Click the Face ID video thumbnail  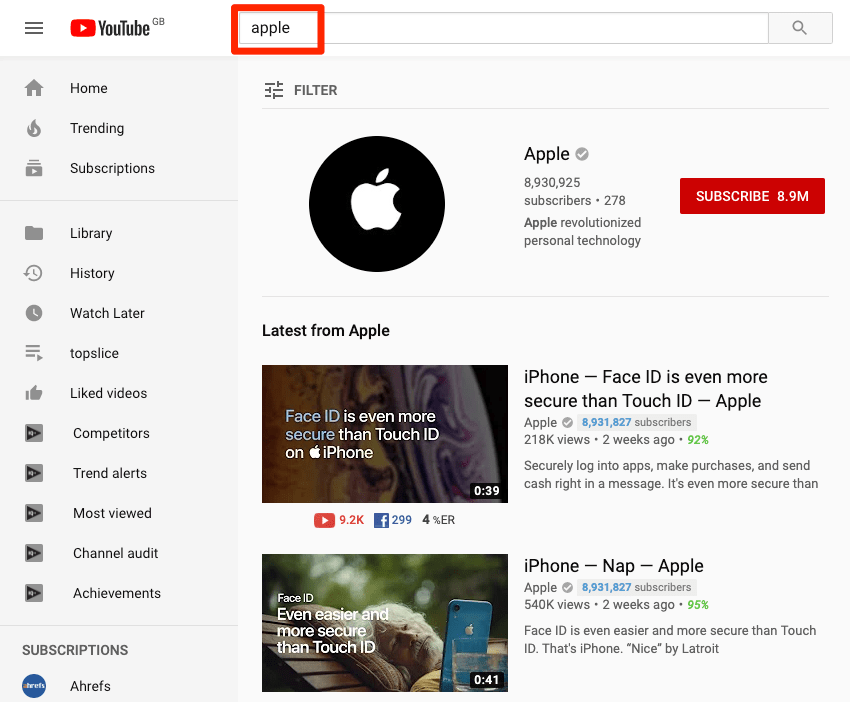click(x=384, y=433)
